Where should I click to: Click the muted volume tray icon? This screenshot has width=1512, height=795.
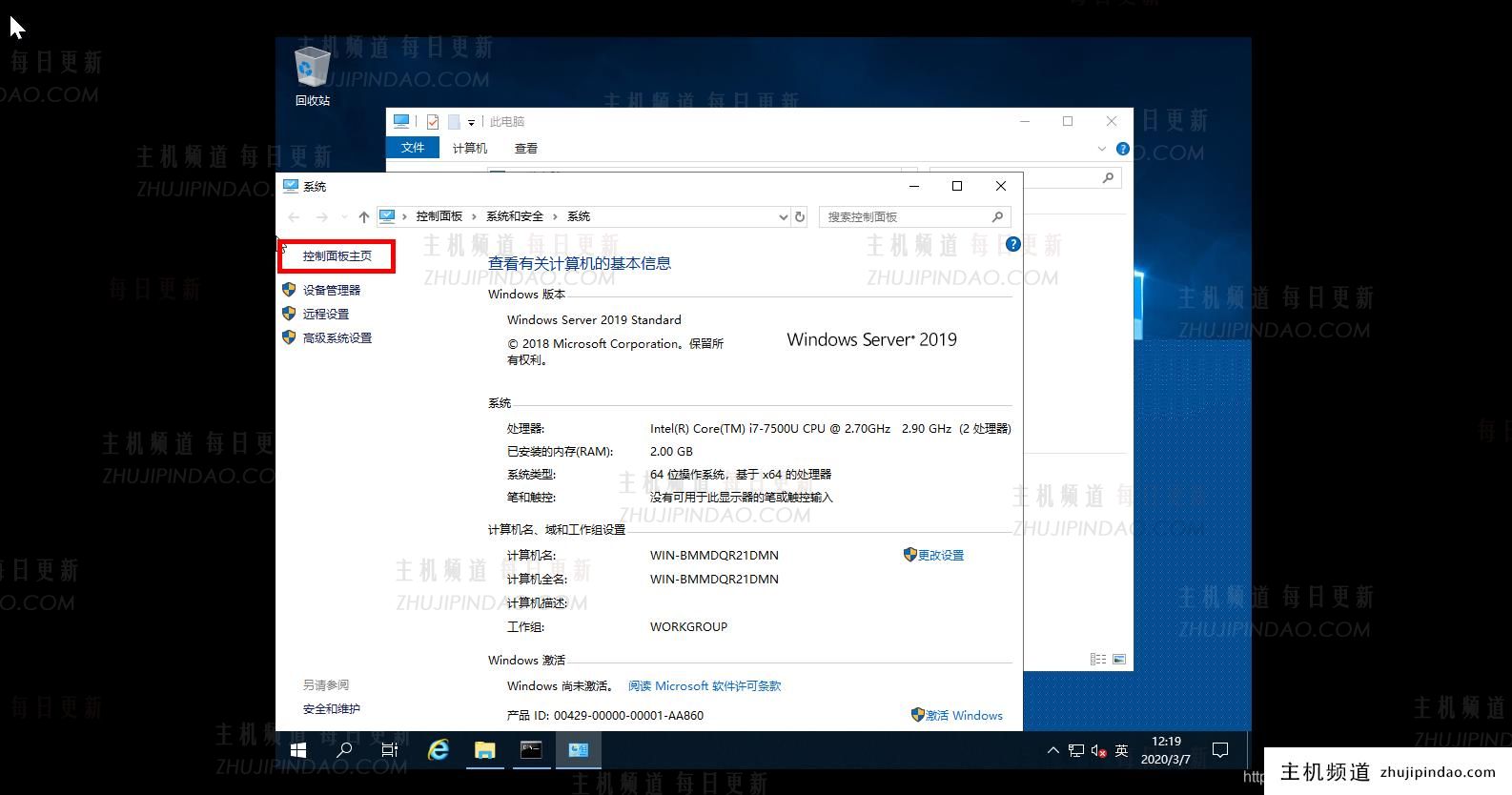click(1099, 751)
